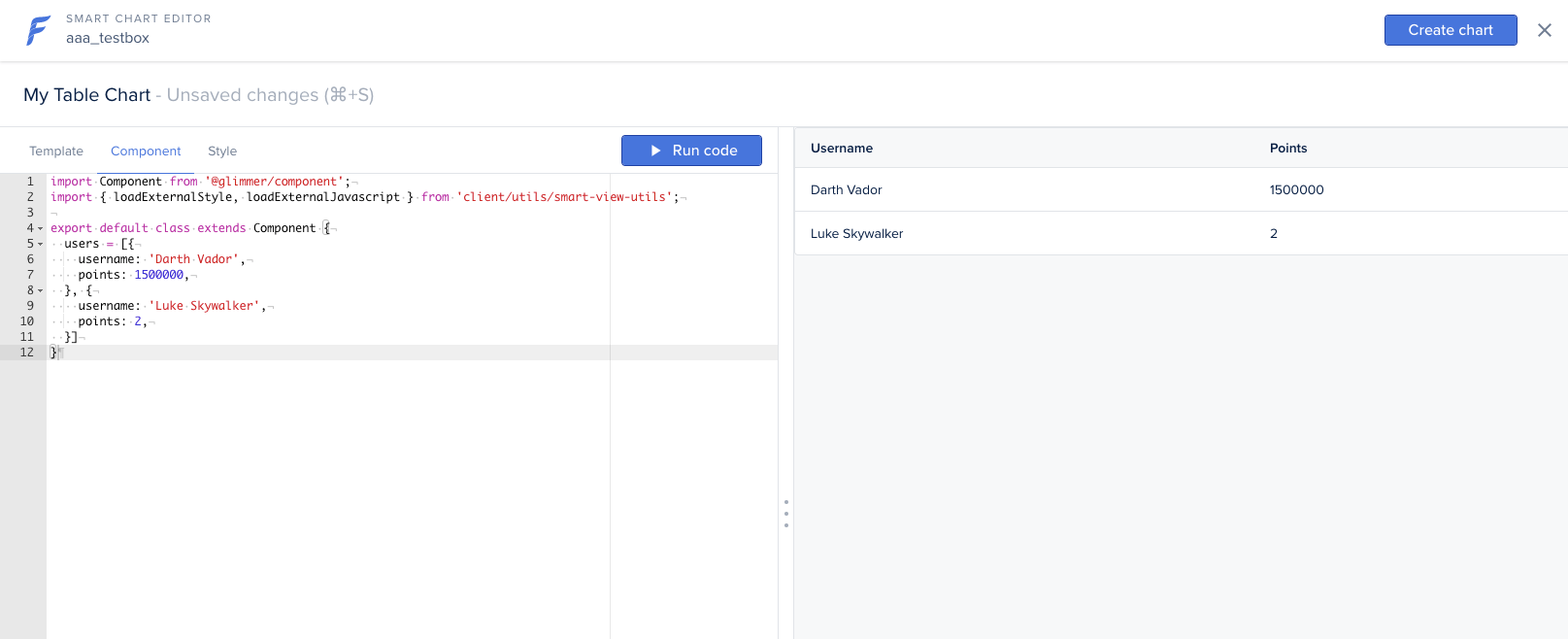1568x639 pixels.
Task: Switch to the Template tab
Action: (56, 151)
